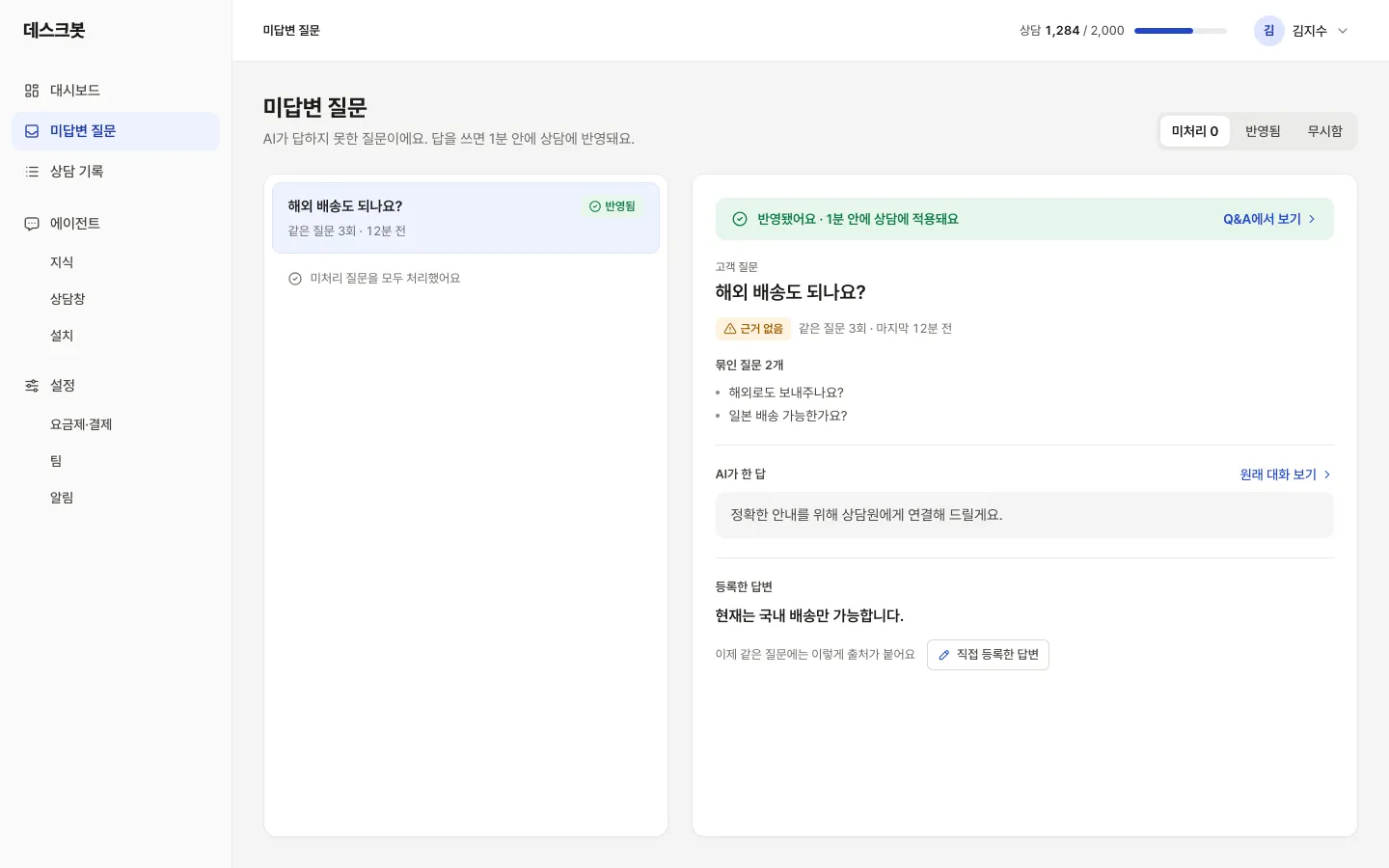The image size is (1389, 868).
Task: Click the 상담 usage progress bar
Action: [x=1181, y=31]
